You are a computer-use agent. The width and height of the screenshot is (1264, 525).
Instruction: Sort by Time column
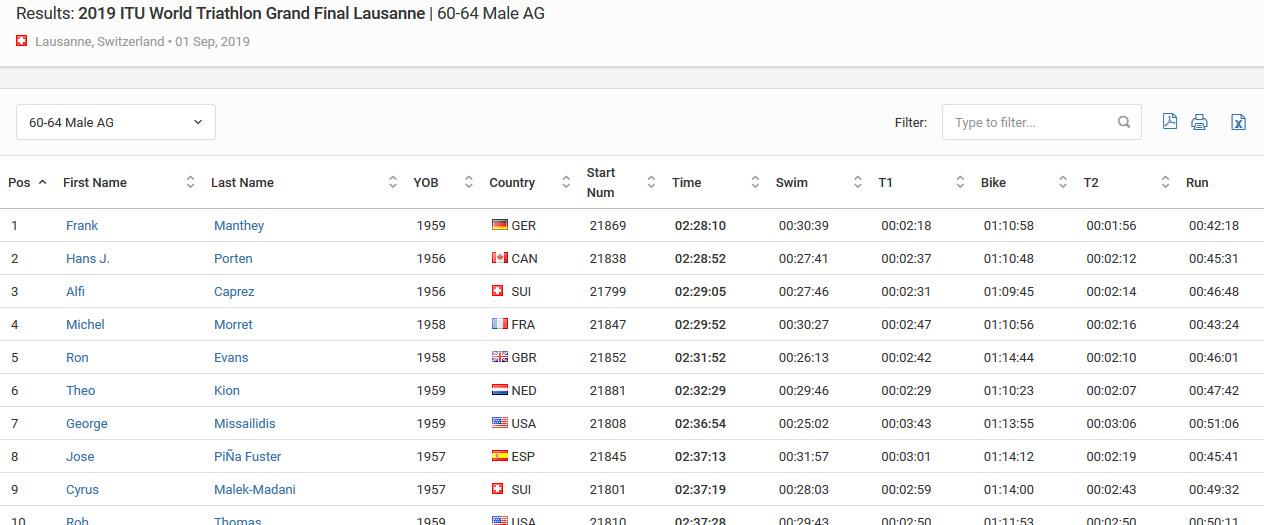(715, 182)
